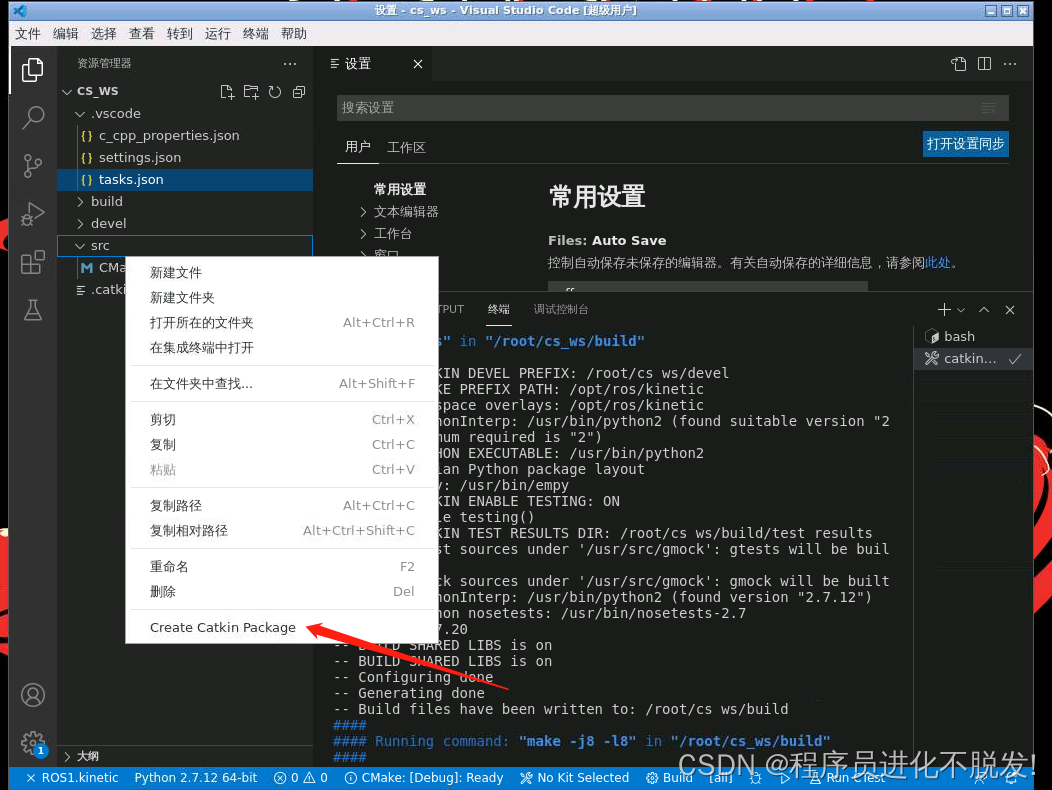Expand the 大纲 outline section

pos(67,756)
